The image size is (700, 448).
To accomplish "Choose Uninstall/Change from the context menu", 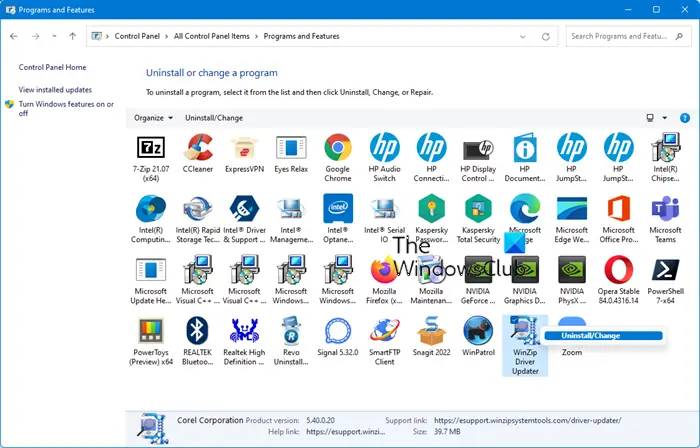I will click(603, 336).
